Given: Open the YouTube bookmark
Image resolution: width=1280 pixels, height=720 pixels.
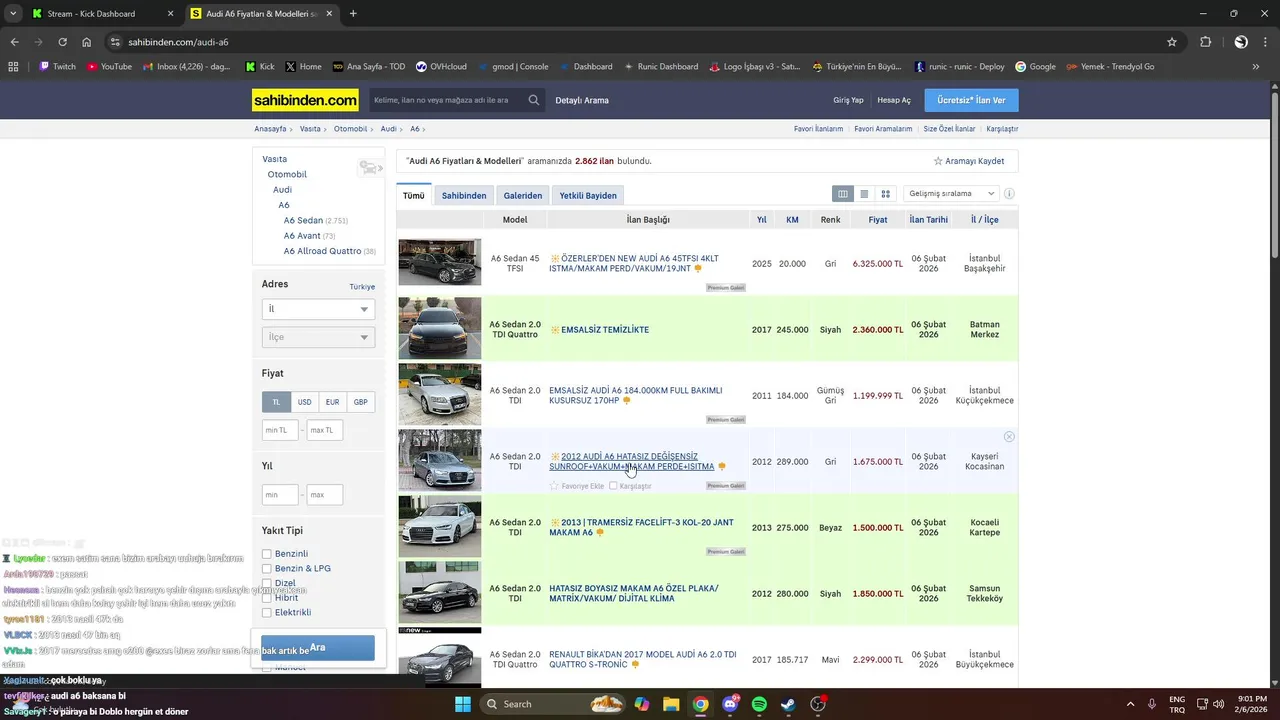Looking at the screenshot, I should pyautogui.click(x=109, y=67).
